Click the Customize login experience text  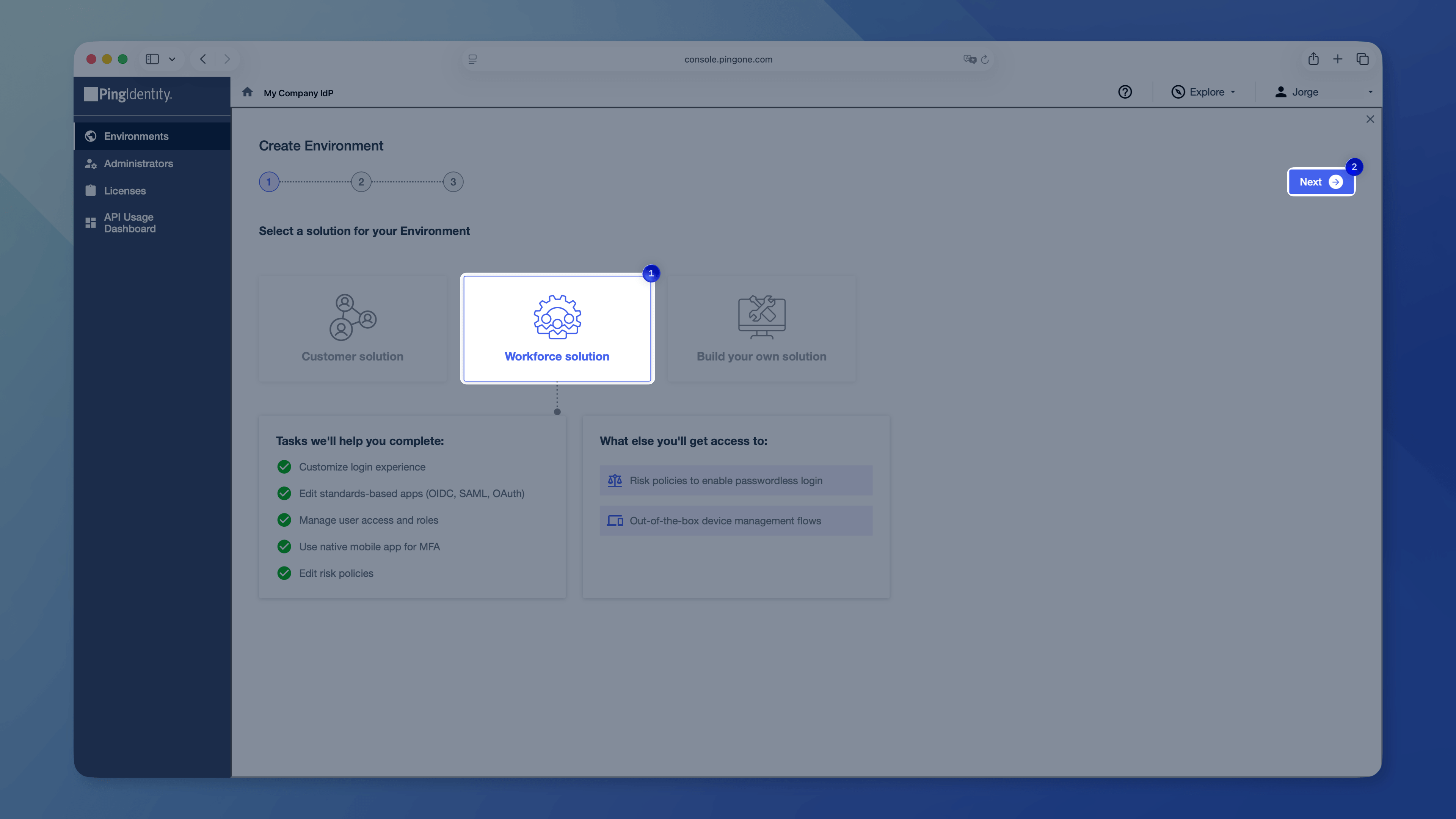point(362,467)
